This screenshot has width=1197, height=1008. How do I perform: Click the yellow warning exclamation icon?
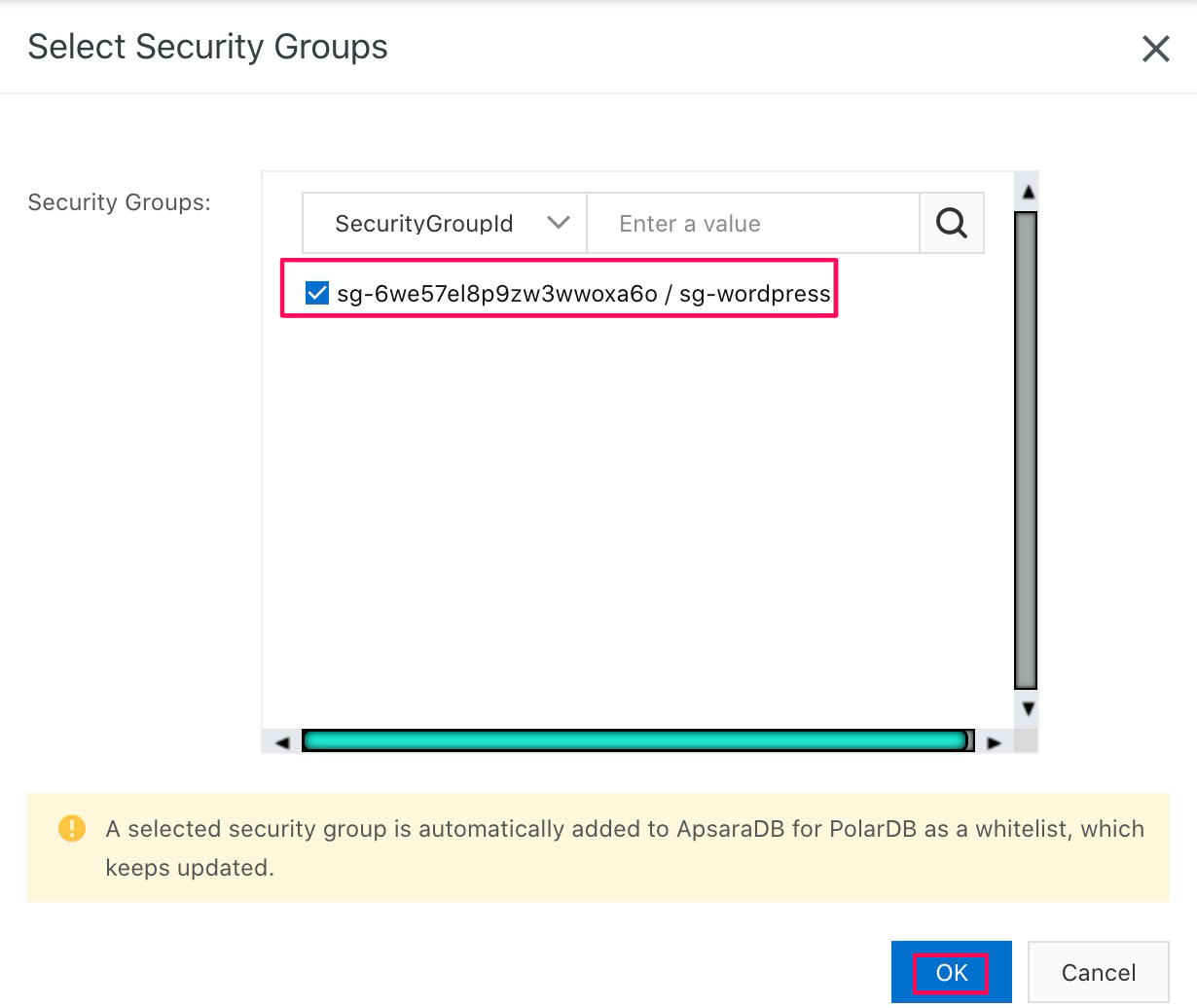[x=72, y=828]
